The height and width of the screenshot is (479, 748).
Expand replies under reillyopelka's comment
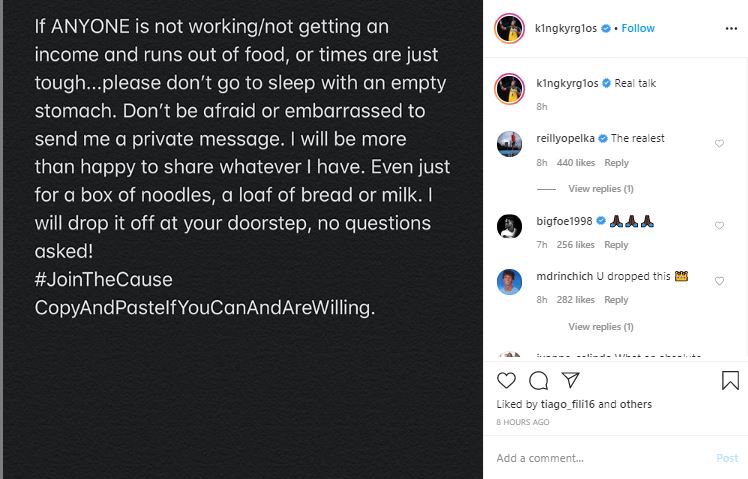tap(600, 188)
